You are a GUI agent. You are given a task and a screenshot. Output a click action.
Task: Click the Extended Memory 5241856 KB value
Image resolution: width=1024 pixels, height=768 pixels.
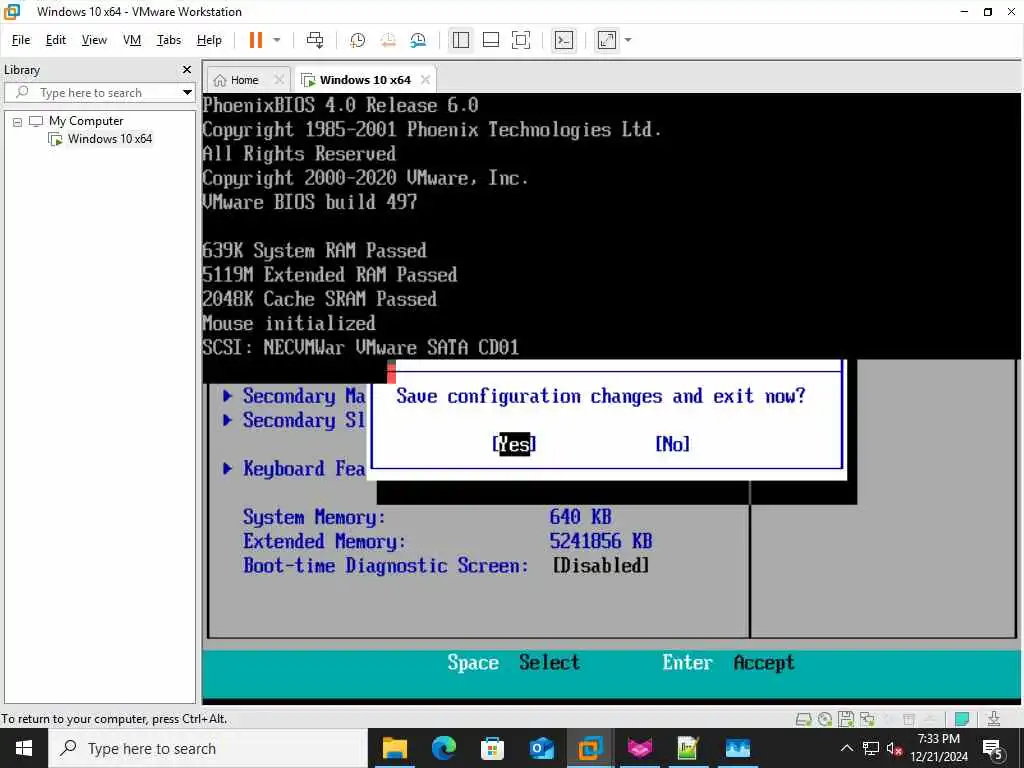click(601, 541)
